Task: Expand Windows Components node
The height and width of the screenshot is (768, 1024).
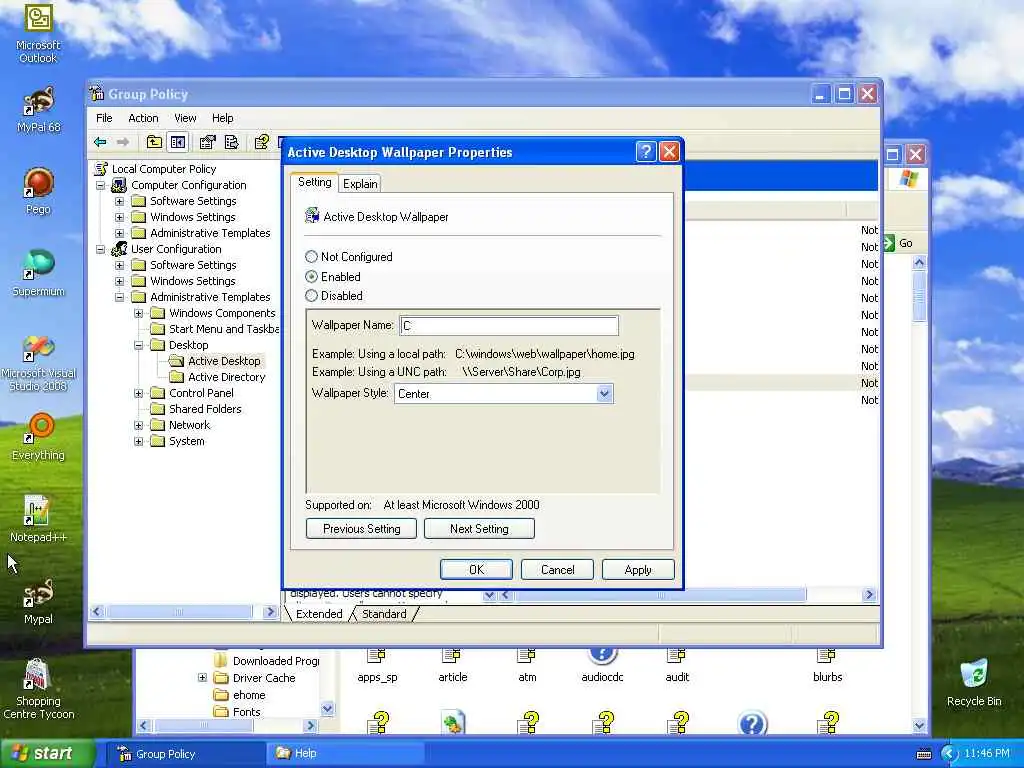Action: (138, 313)
